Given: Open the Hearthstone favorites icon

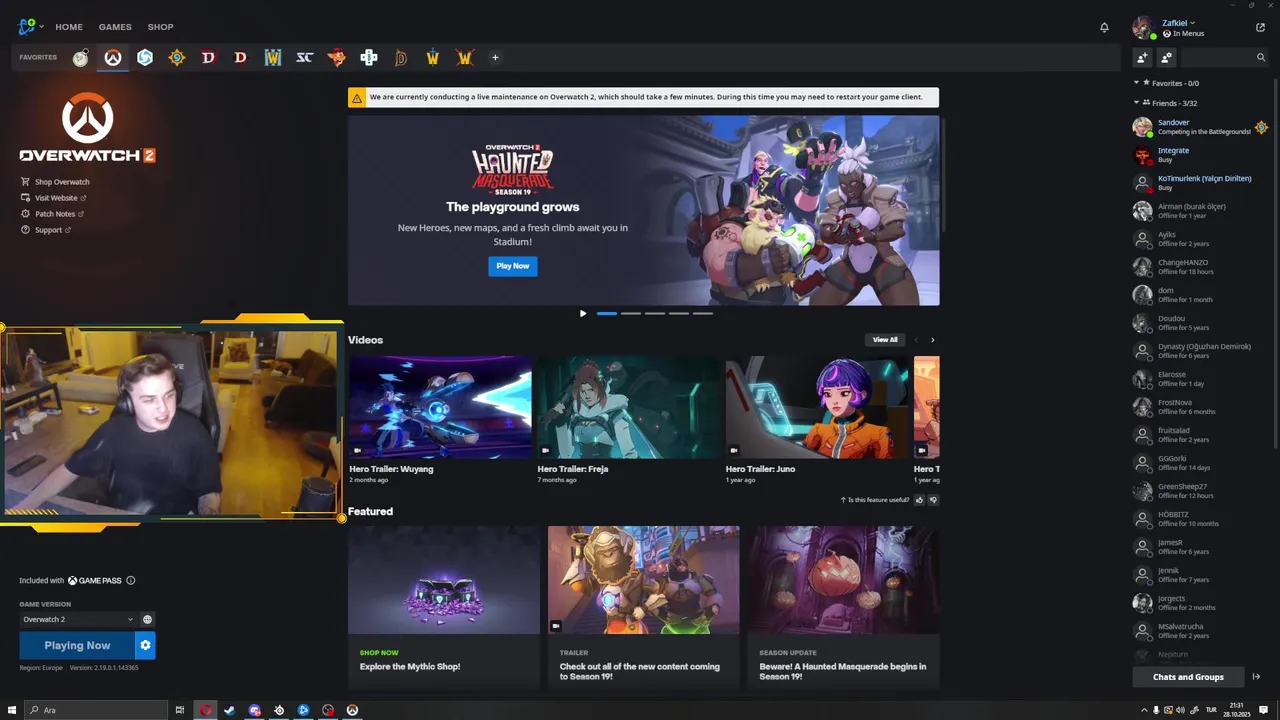Looking at the screenshot, I should (177, 58).
